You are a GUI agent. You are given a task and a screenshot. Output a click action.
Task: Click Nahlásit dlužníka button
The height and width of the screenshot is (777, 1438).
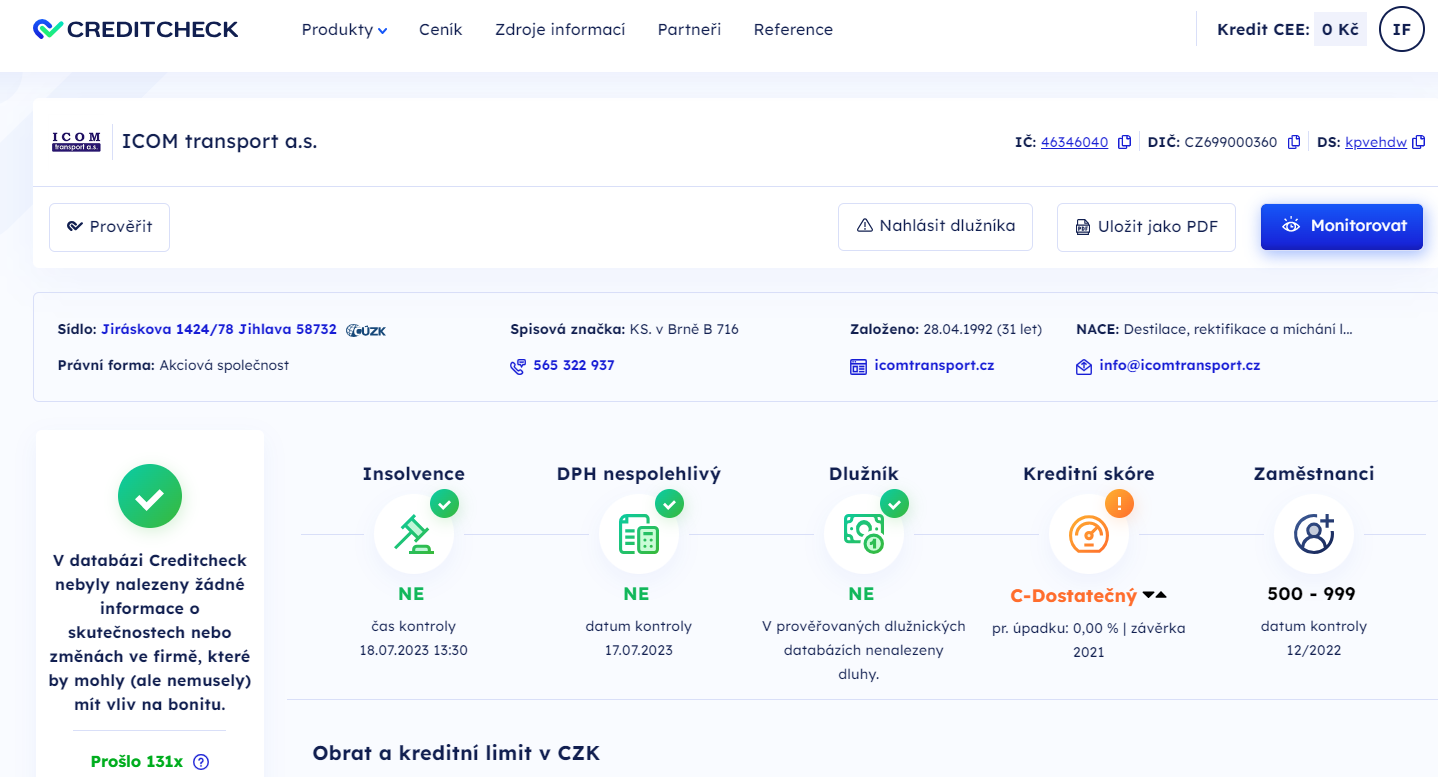point(935,226)
